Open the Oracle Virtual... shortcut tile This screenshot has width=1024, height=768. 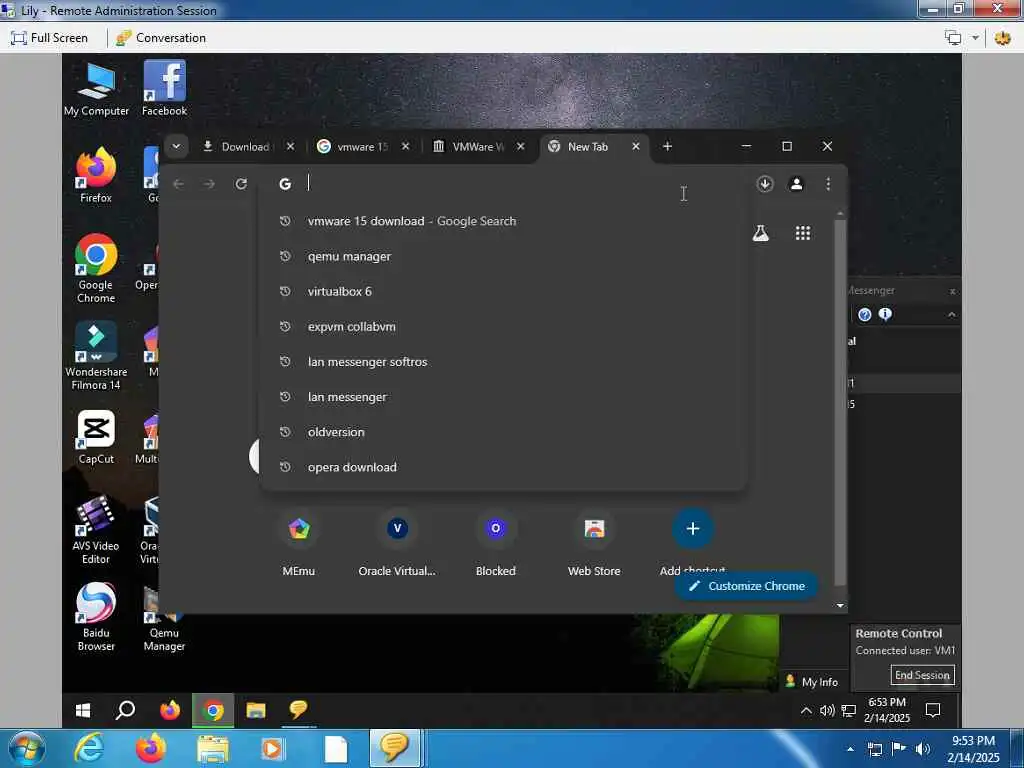[397, 543]
